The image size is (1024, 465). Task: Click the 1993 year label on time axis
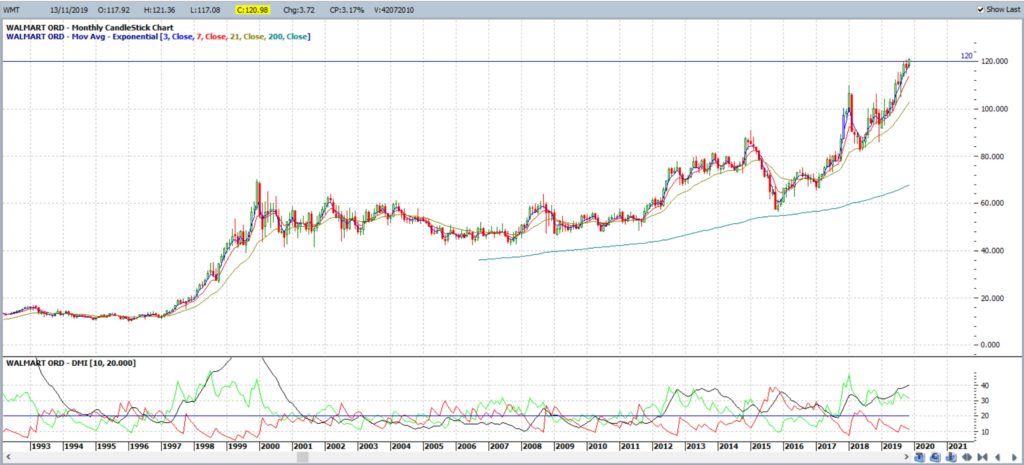(x=41, y=446)
